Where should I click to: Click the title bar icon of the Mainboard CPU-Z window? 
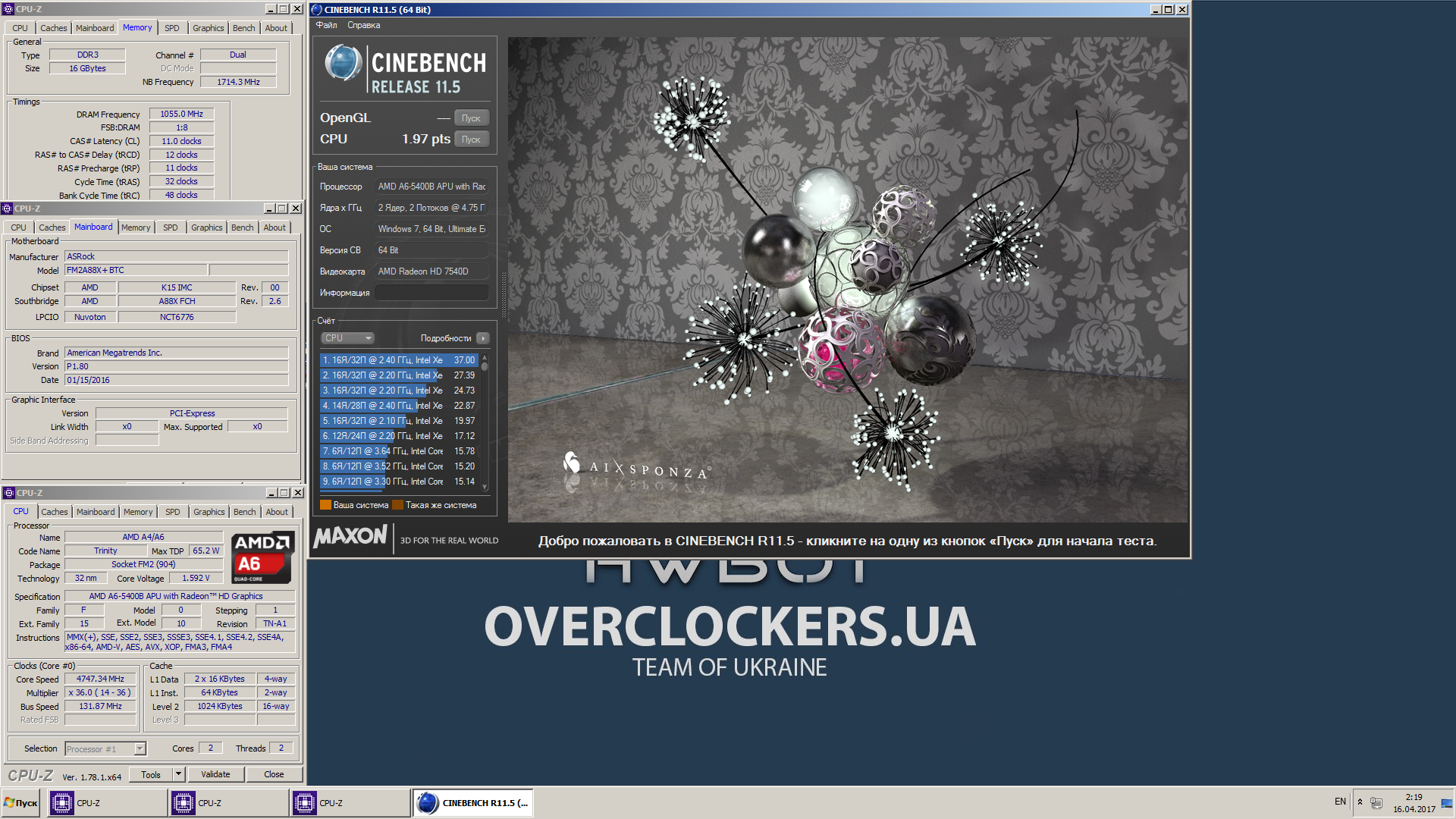(7, 209)
